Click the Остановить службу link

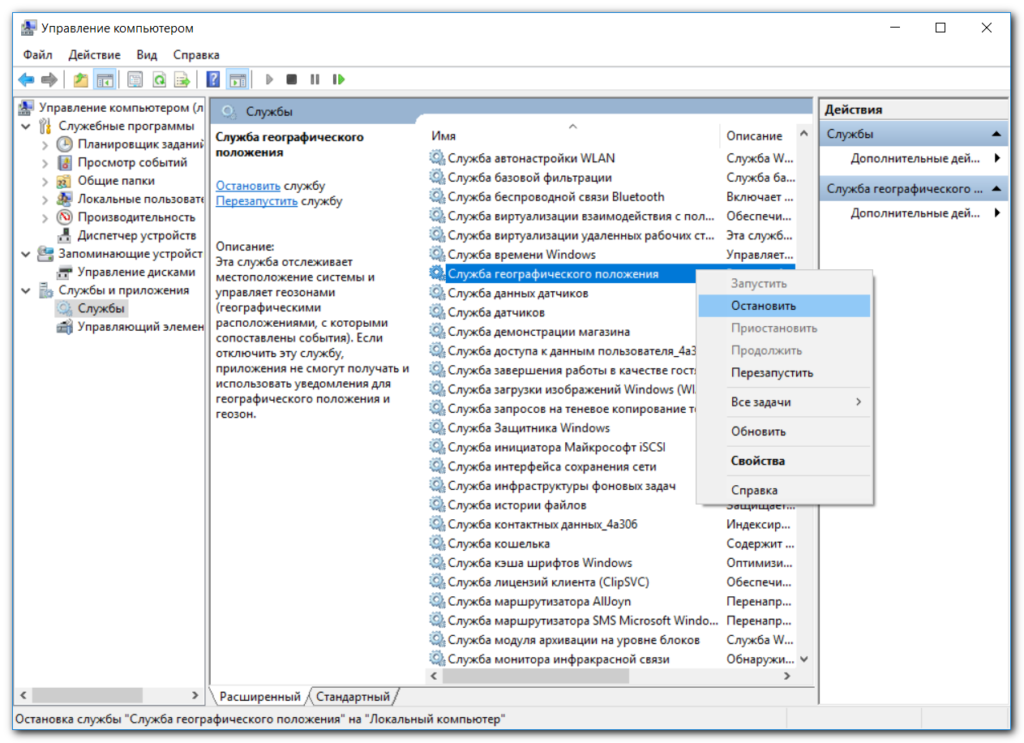pyautogui.click(x=248, y=185)
